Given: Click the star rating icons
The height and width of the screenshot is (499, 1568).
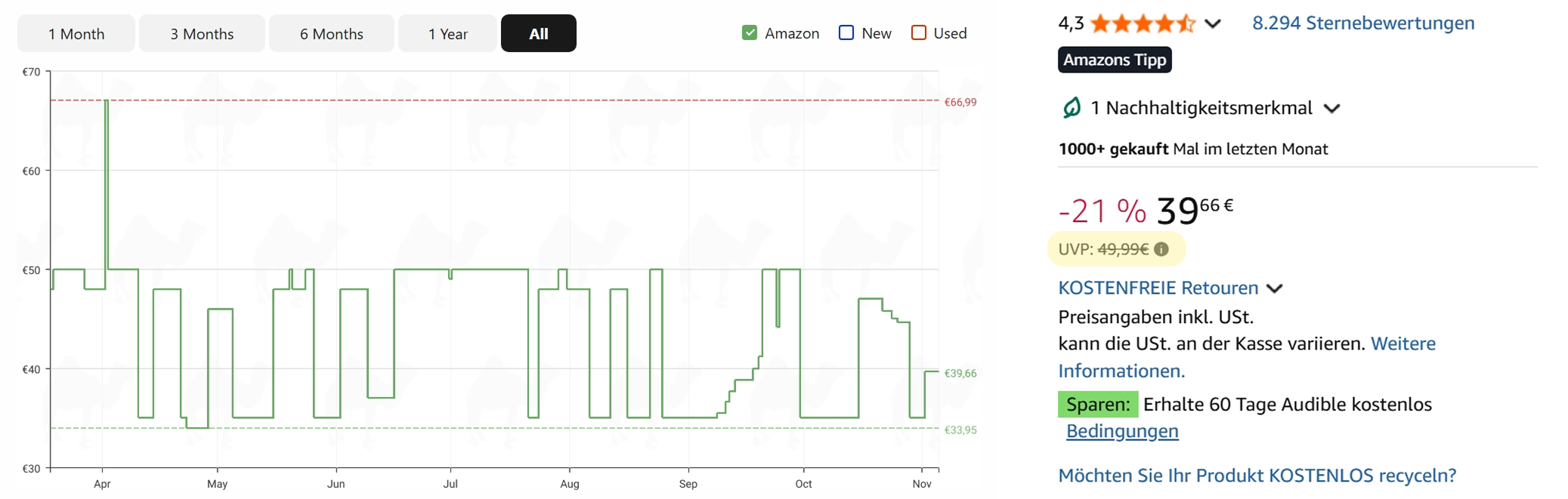Looking at the screenshot, I should click(x=1143, y=24).
